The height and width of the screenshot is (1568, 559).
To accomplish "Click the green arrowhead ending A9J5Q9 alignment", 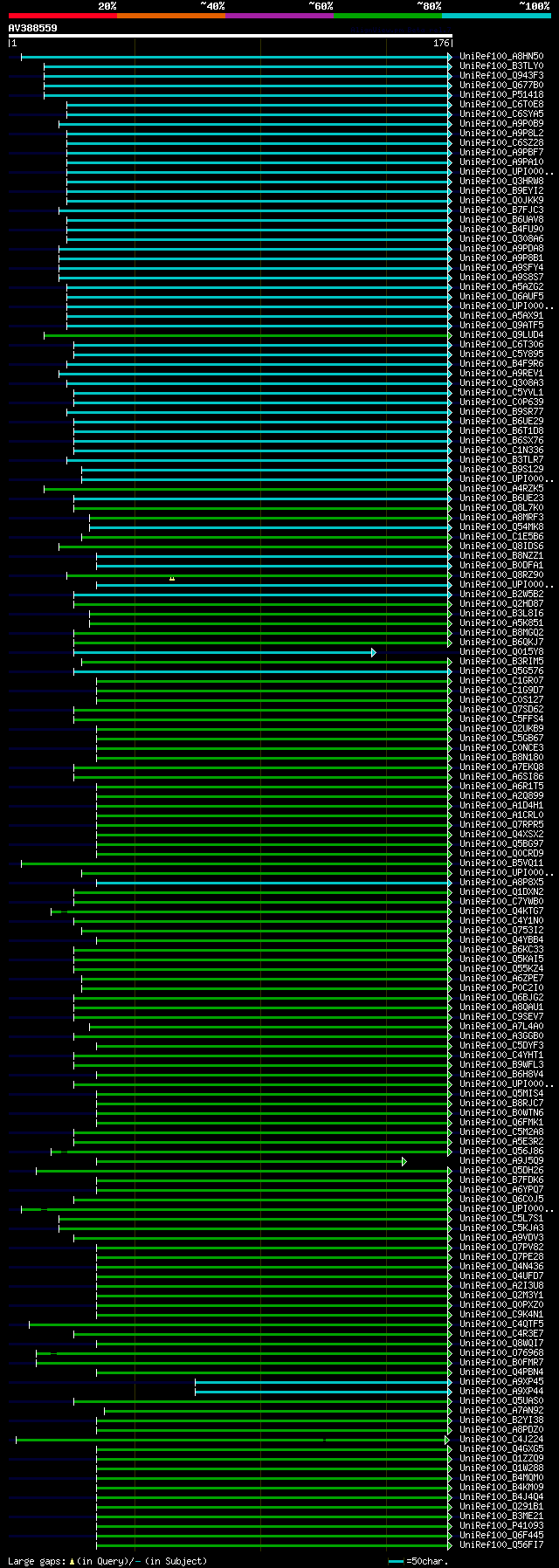I will tap(404, 1161).
